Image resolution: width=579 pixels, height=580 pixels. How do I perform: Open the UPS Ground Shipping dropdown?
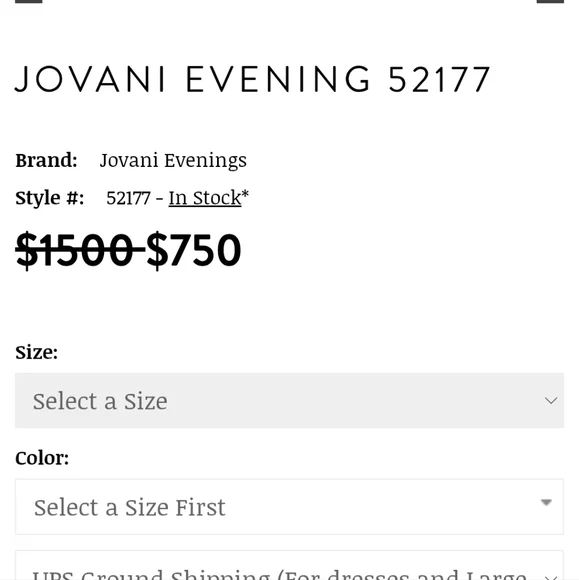click(x=289, y=565)
